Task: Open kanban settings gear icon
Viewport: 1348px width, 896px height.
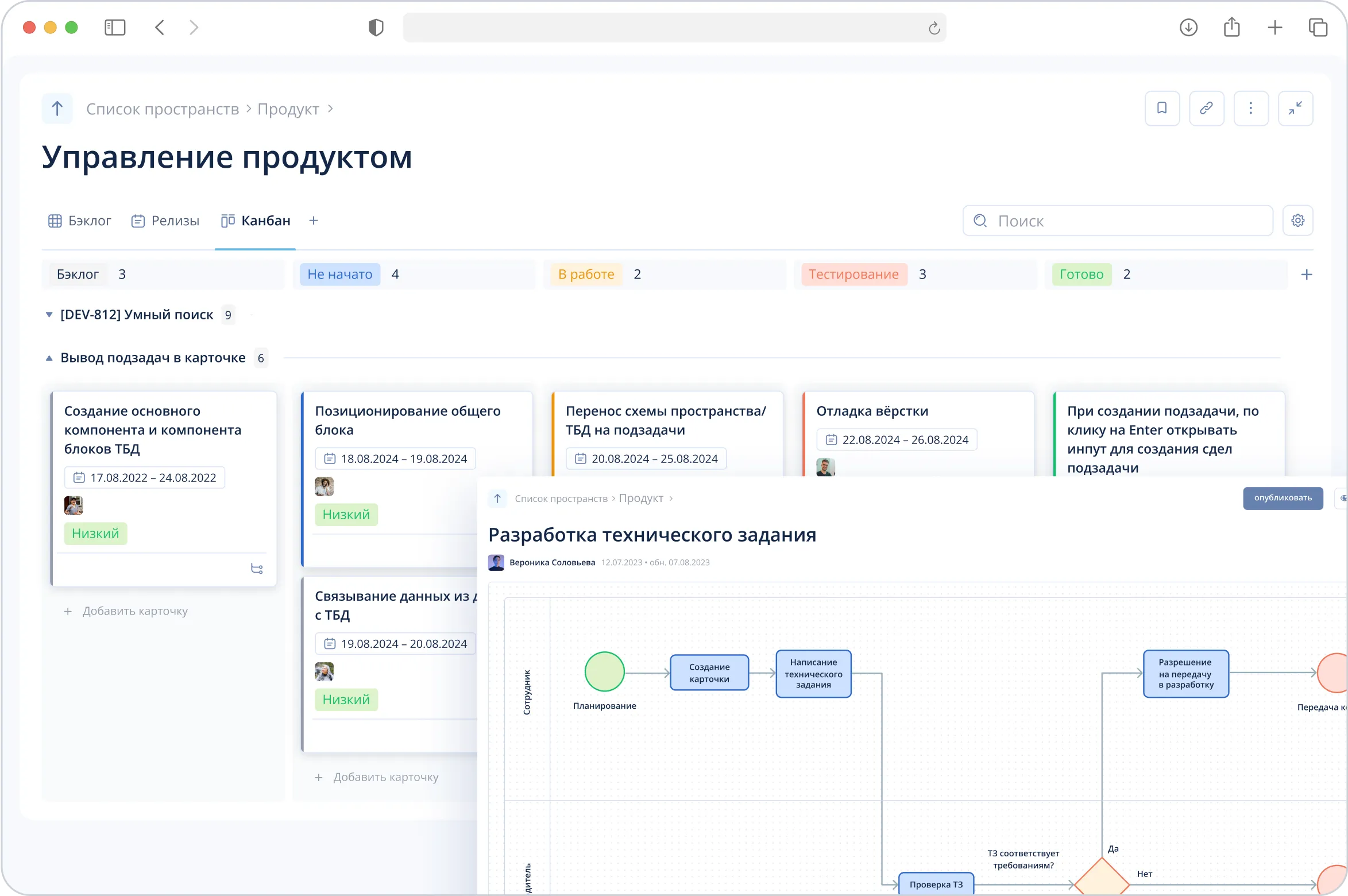Action: coord(1297,221)
